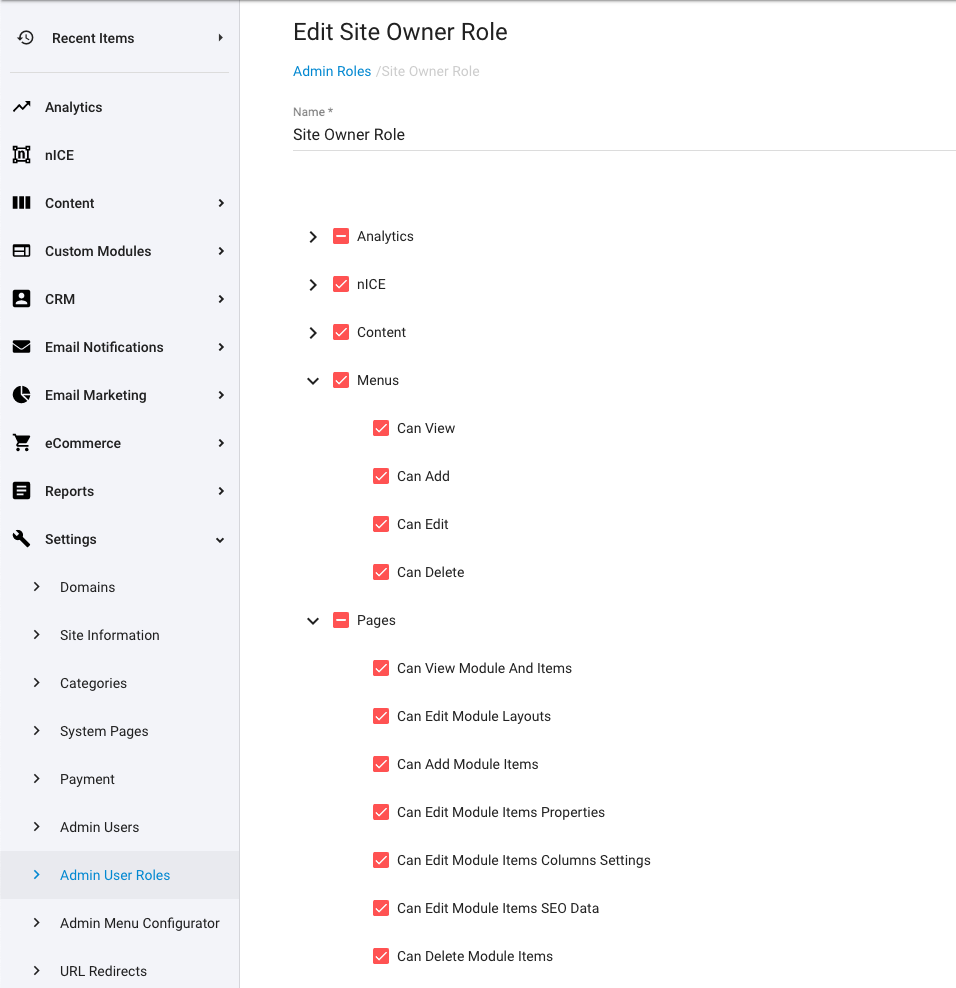Image resolution: width=956 pixels, height=988 pixels.
Task: Open URL Redirects settings
Action: tap(103, 971)
